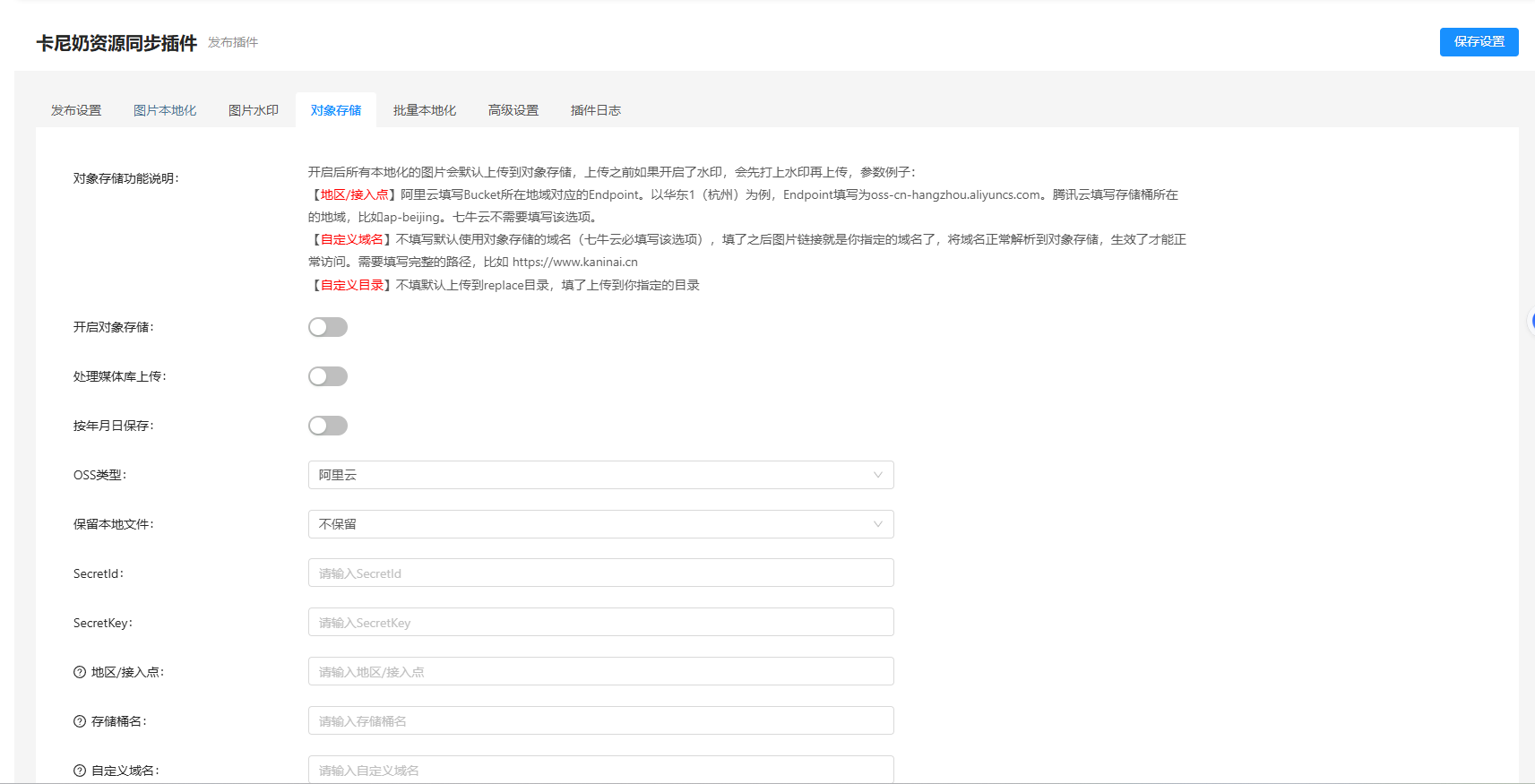Screen dimensions: 1535x784
Task: Expand the 保留本地文件 dropdown
Action: pos(600,524)
